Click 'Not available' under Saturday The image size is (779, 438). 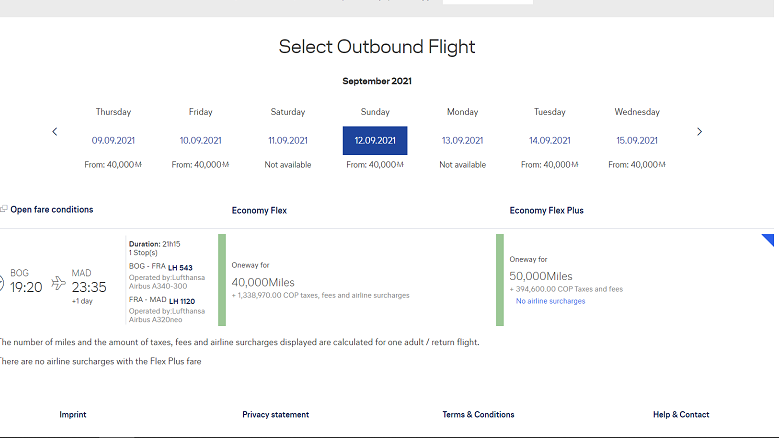point(288,164)
